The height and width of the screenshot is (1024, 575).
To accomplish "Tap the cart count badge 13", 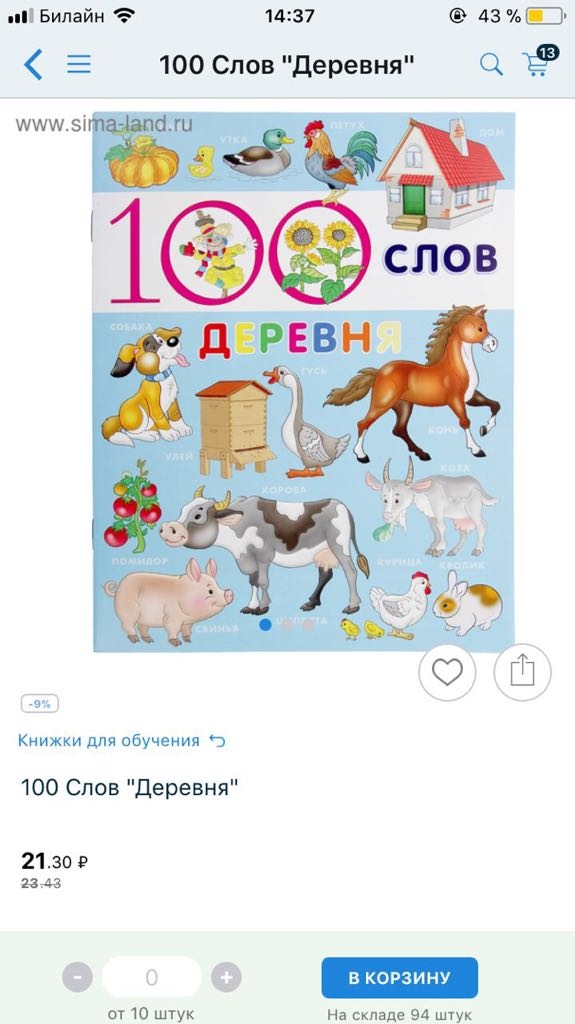I will click(548, 52).
